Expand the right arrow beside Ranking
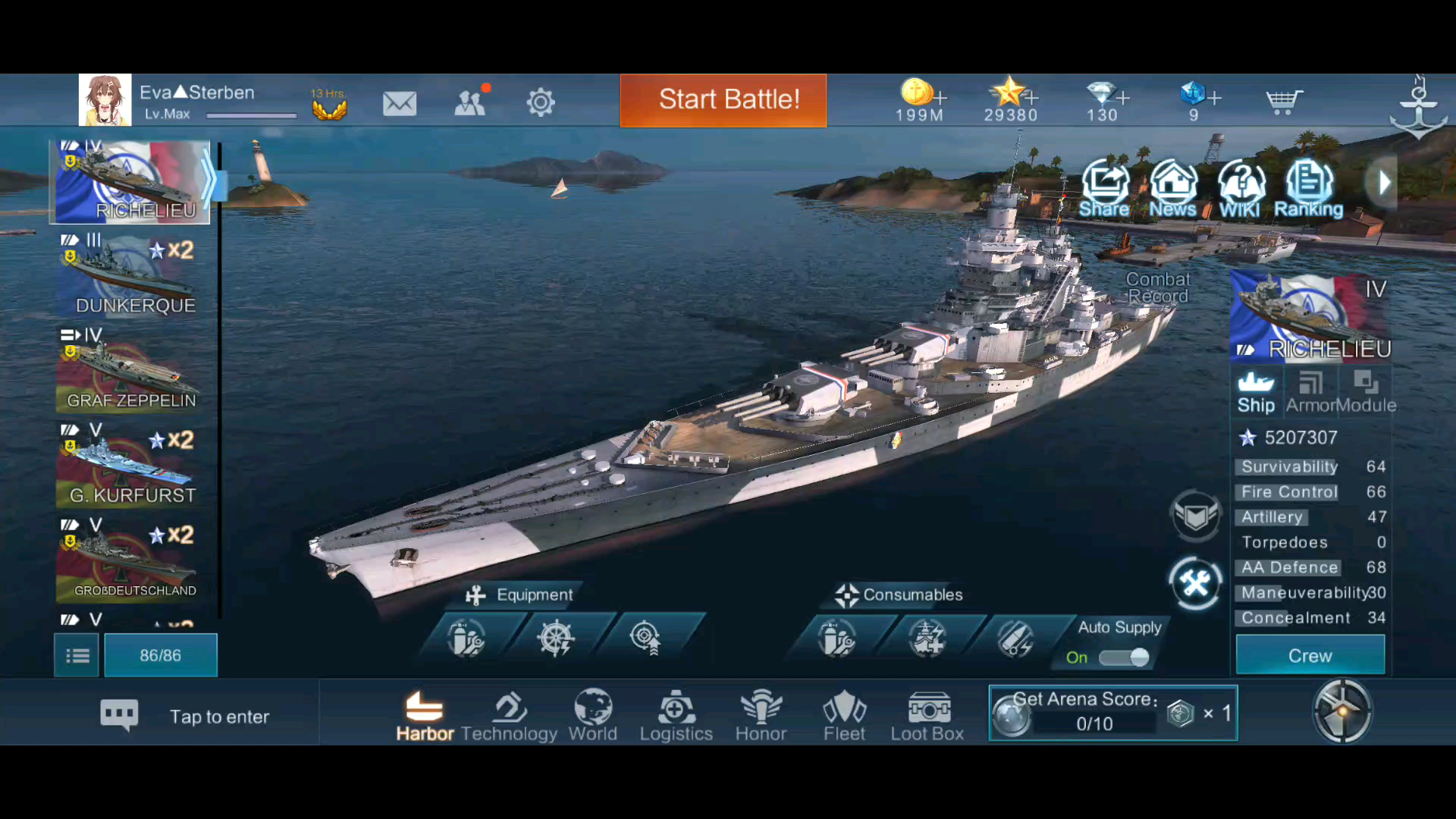The width and height of the screenshot is (1456, 819). (1385, 183)
